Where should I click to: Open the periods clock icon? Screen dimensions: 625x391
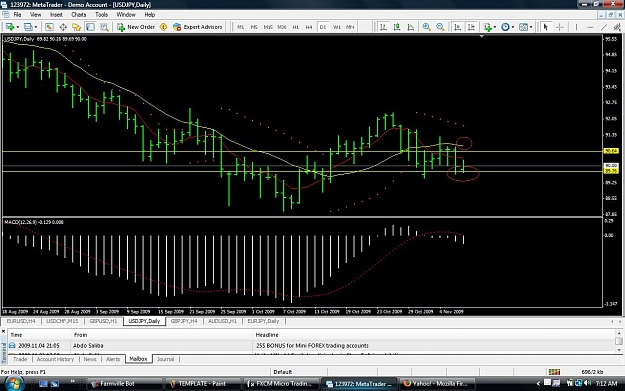point(505,27)
